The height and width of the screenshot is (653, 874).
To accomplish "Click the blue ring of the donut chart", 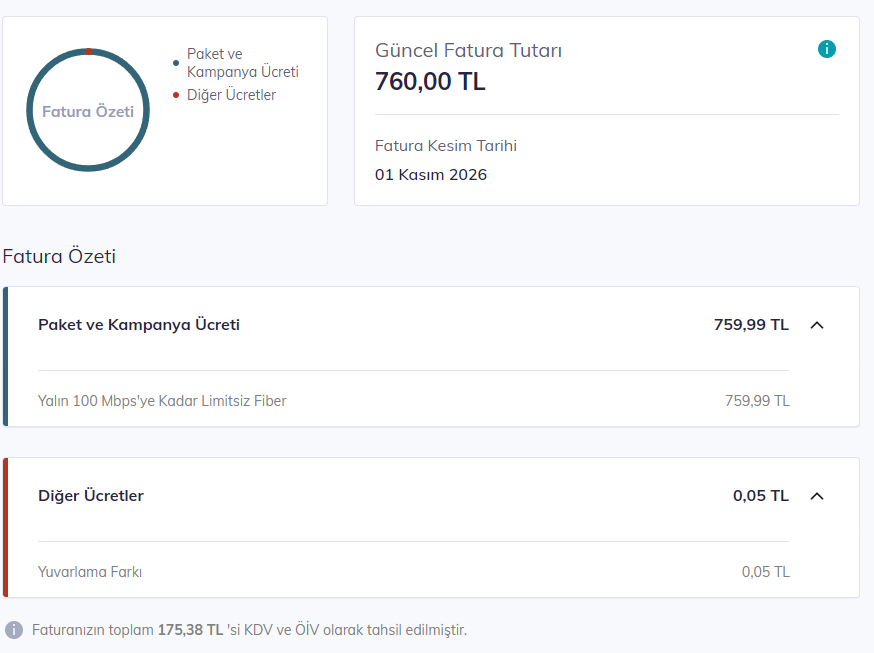I will click(x=30, y=110).
